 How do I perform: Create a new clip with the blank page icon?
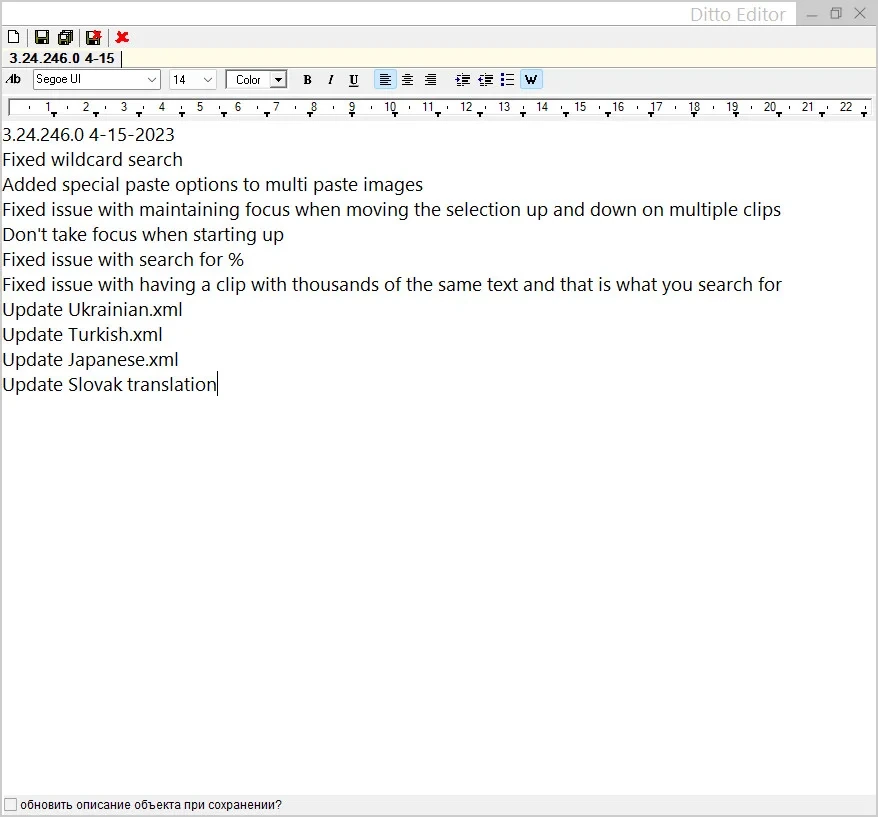(13, 38)
